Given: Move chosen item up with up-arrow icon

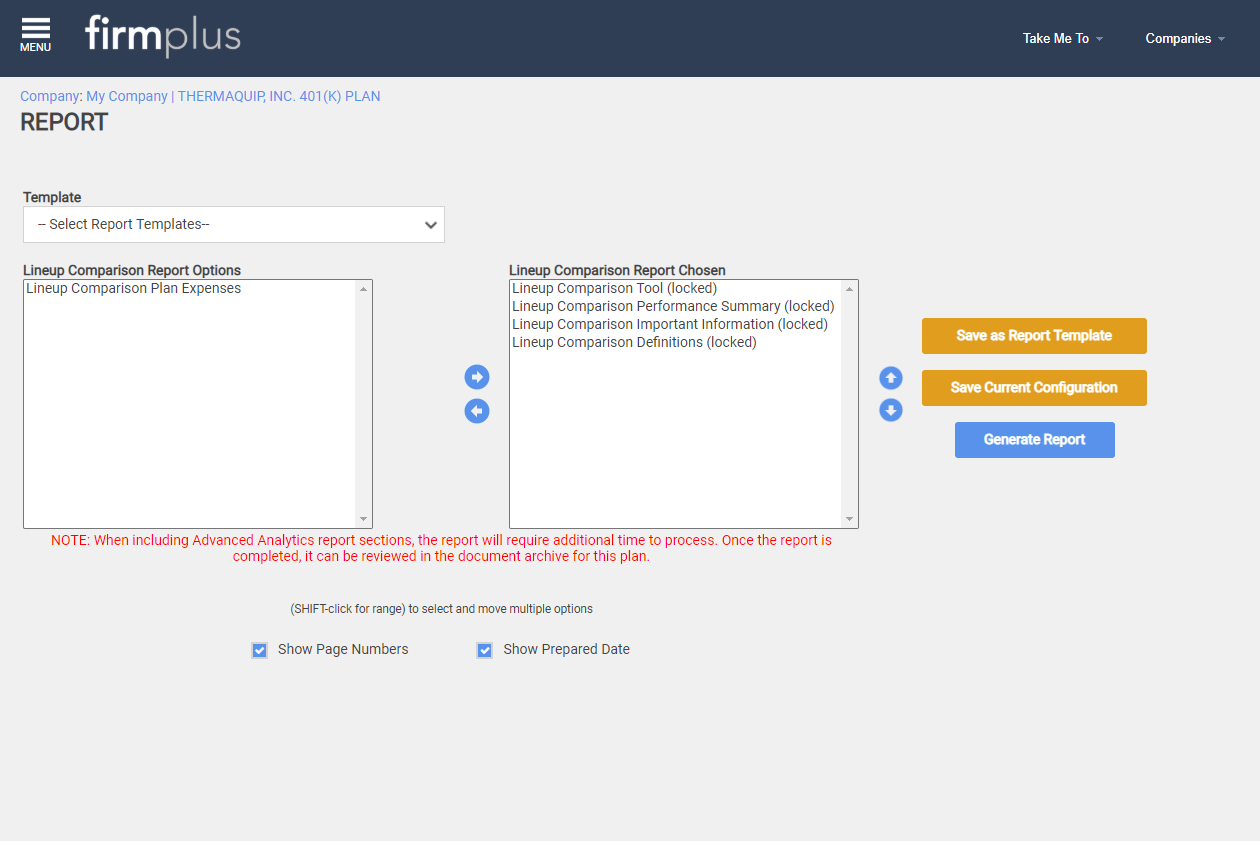Looking at the screenshot, I should pyautogui.click(x=891, y=378).
